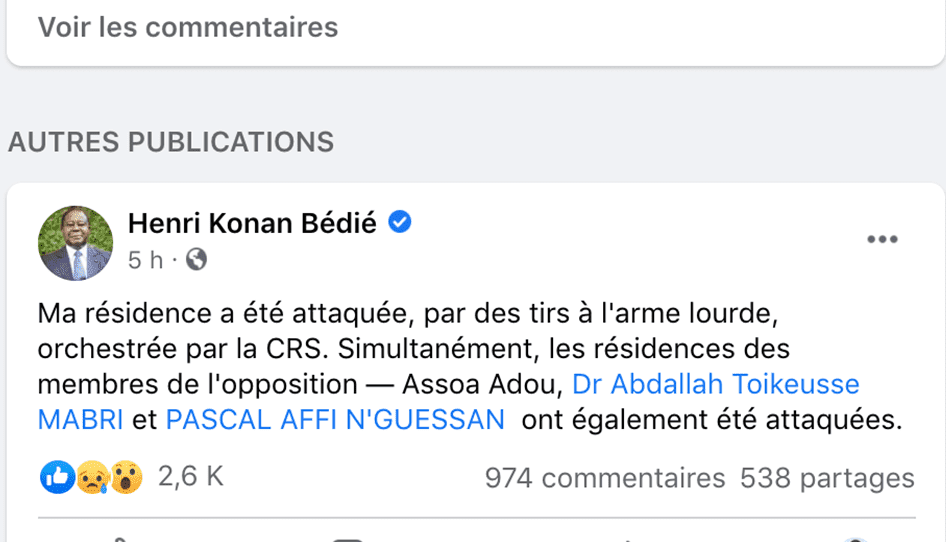Open Dr Abdallah Toikeusse MABRI tagged profile
The image size is (946, 542).
(x=715, y=384)
